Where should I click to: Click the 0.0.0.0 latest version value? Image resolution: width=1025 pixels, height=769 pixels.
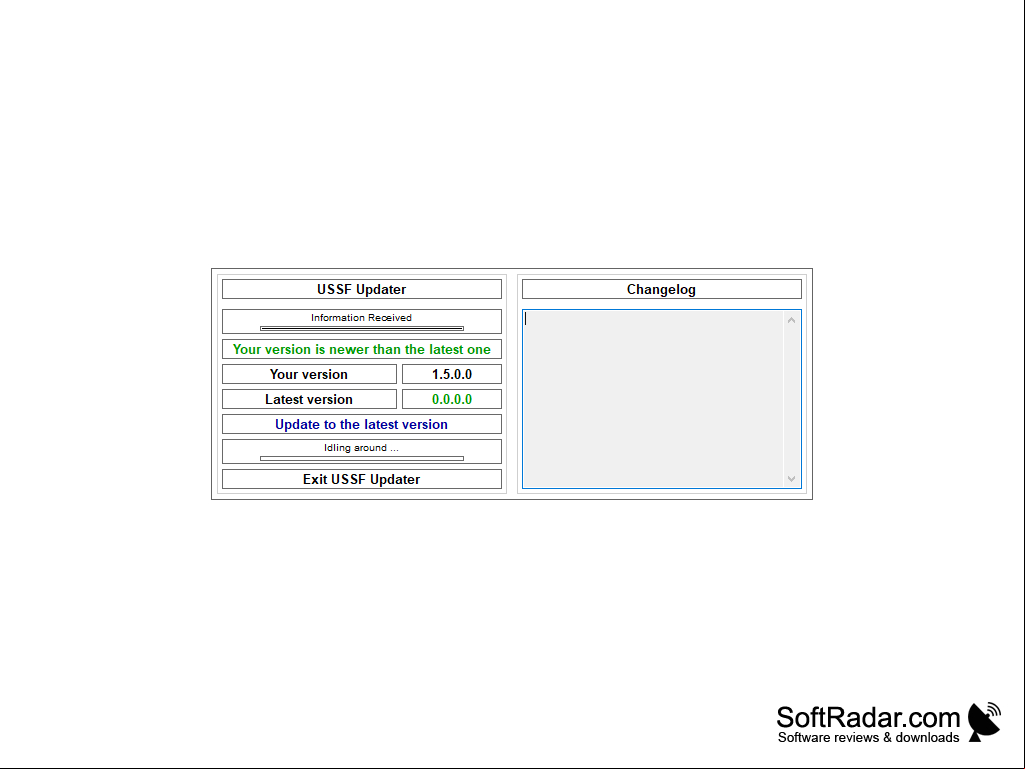pyautogui.click(x=452, y=399)
